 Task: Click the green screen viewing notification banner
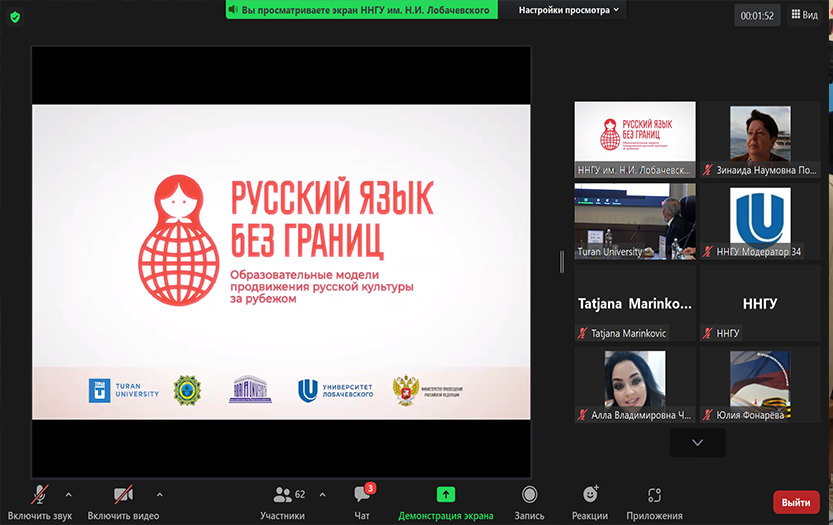click(361, 10)
